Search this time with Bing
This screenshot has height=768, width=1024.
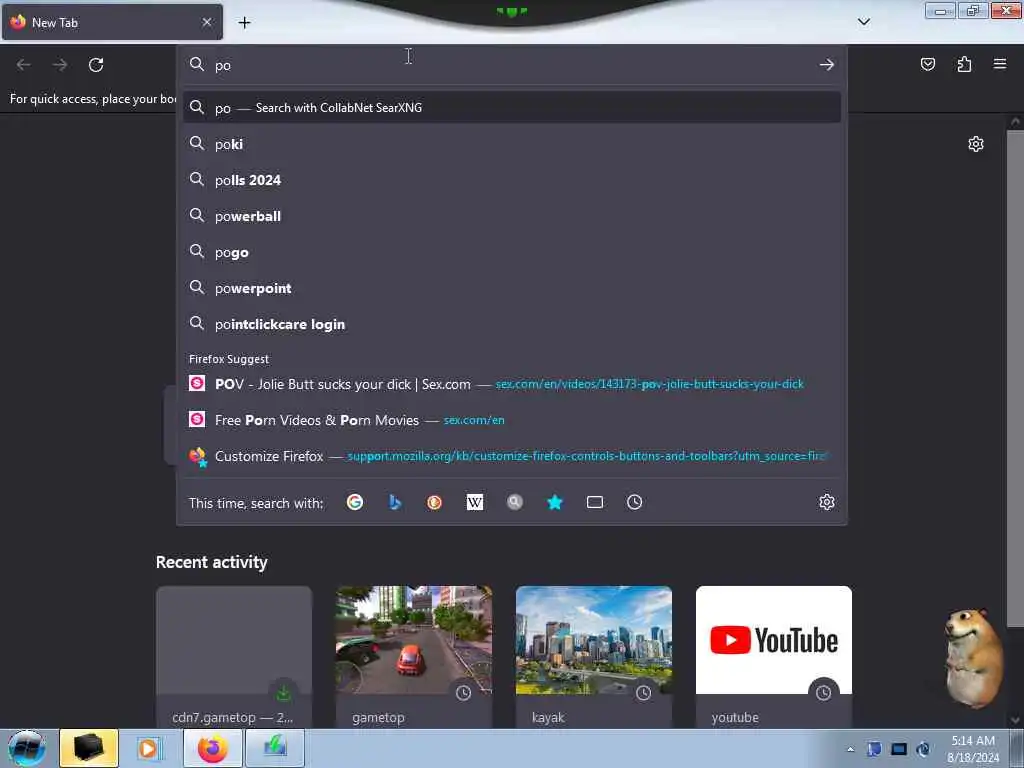point(394,502)
